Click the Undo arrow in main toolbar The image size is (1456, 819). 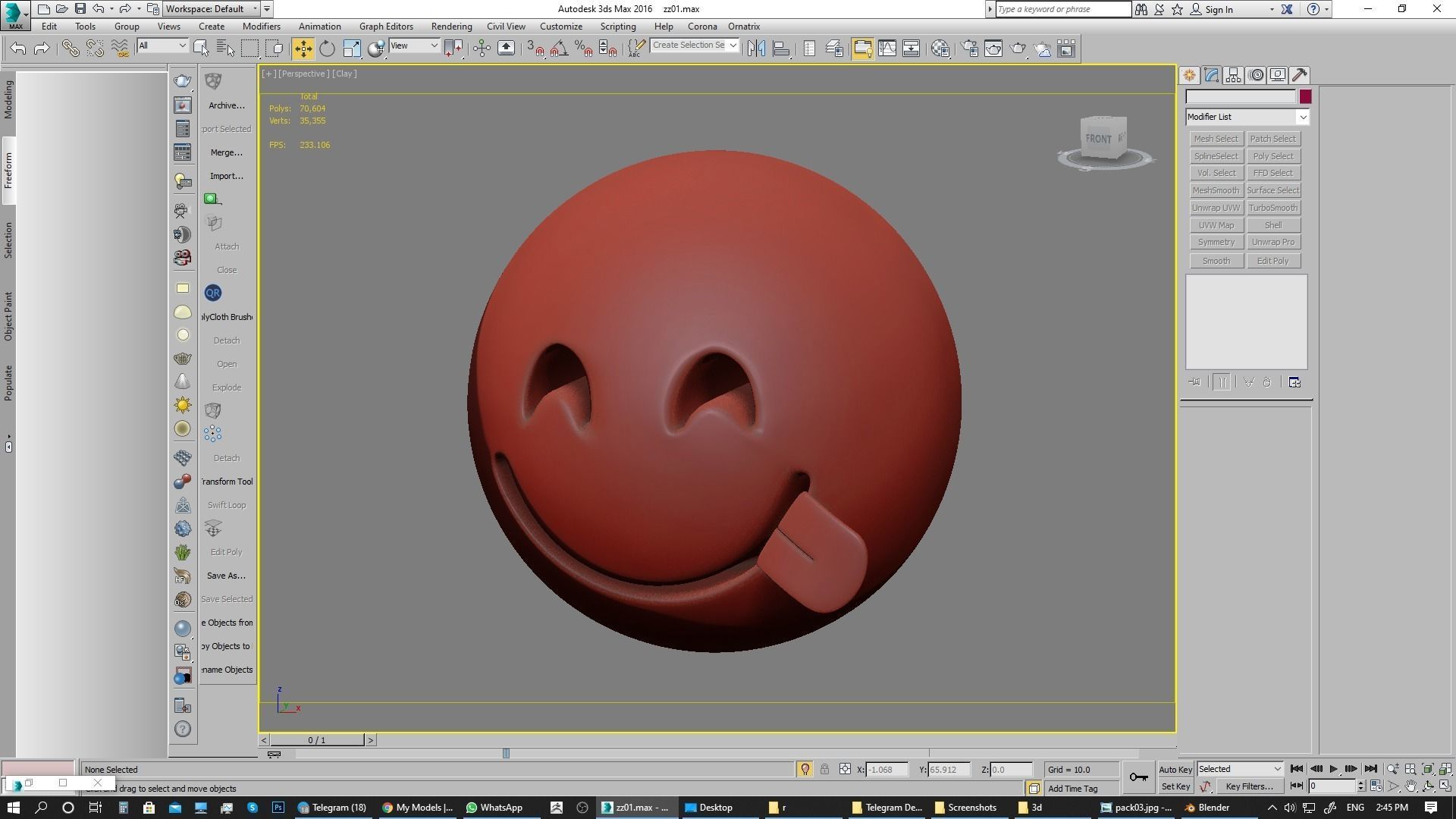click(x=17, y=49)
